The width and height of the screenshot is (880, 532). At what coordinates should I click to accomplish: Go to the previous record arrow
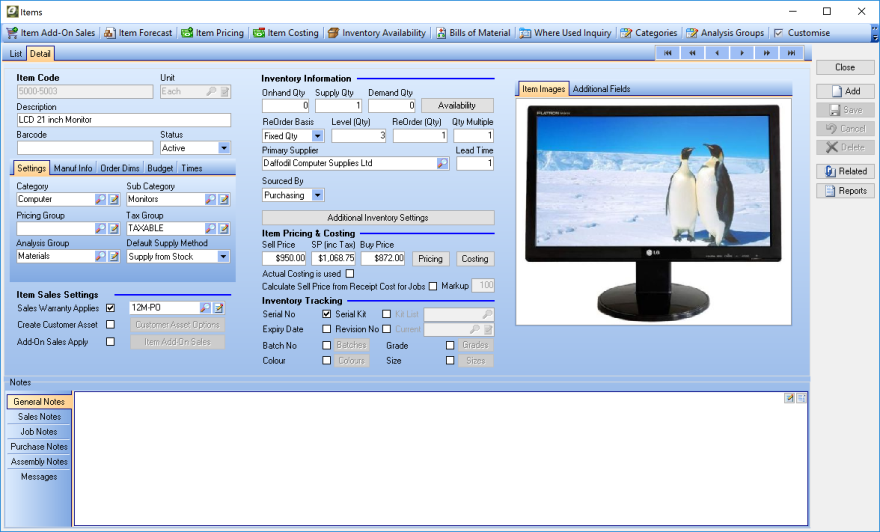pos(717,53)
